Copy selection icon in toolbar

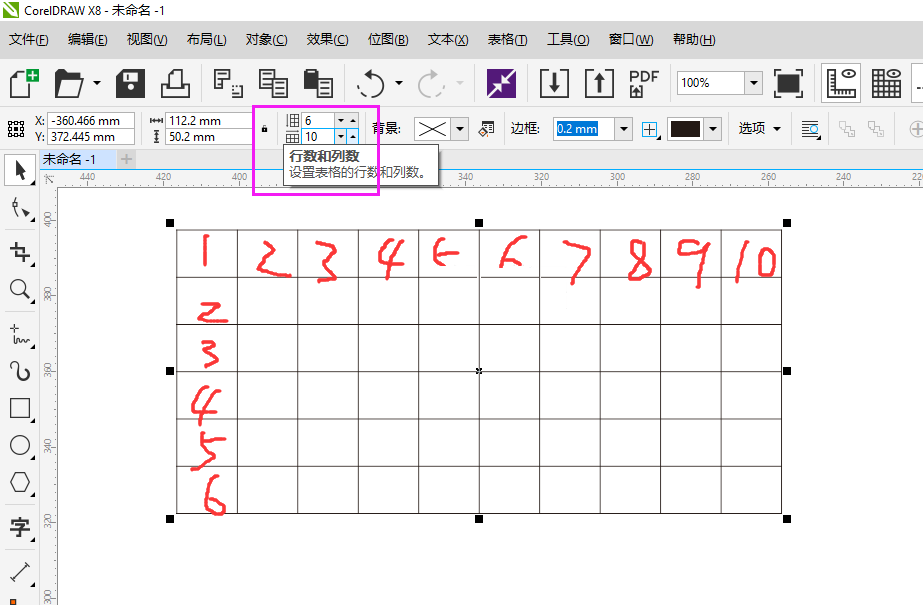click(x=273, y=83)
